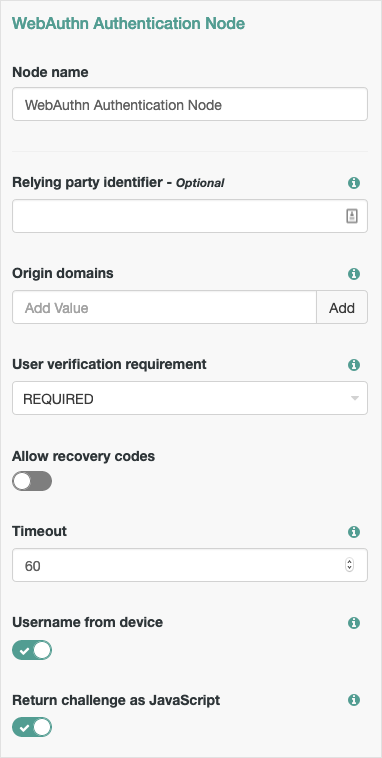This screenshot has width=382, height=758.
Task: Click info icon for Relying party identifier
Action: [354, 183]
